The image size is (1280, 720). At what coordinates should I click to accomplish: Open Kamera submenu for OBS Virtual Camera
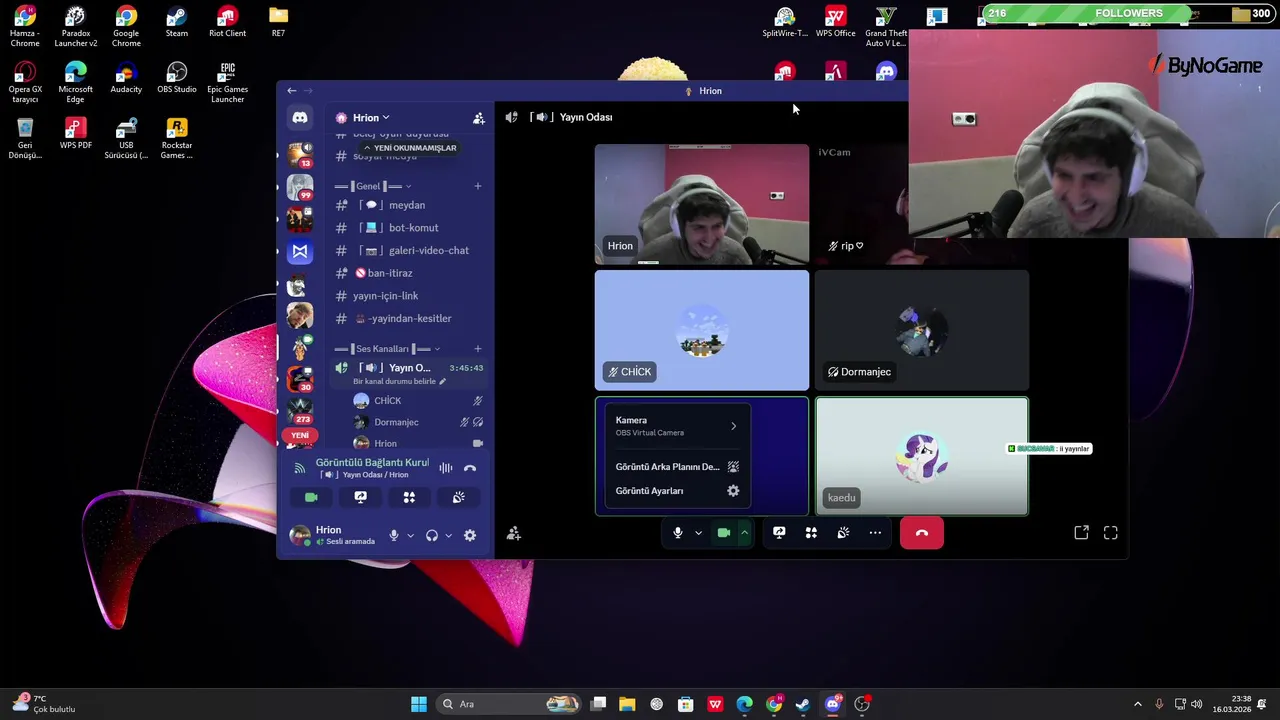pyautogui.click(x=676, y=426)
